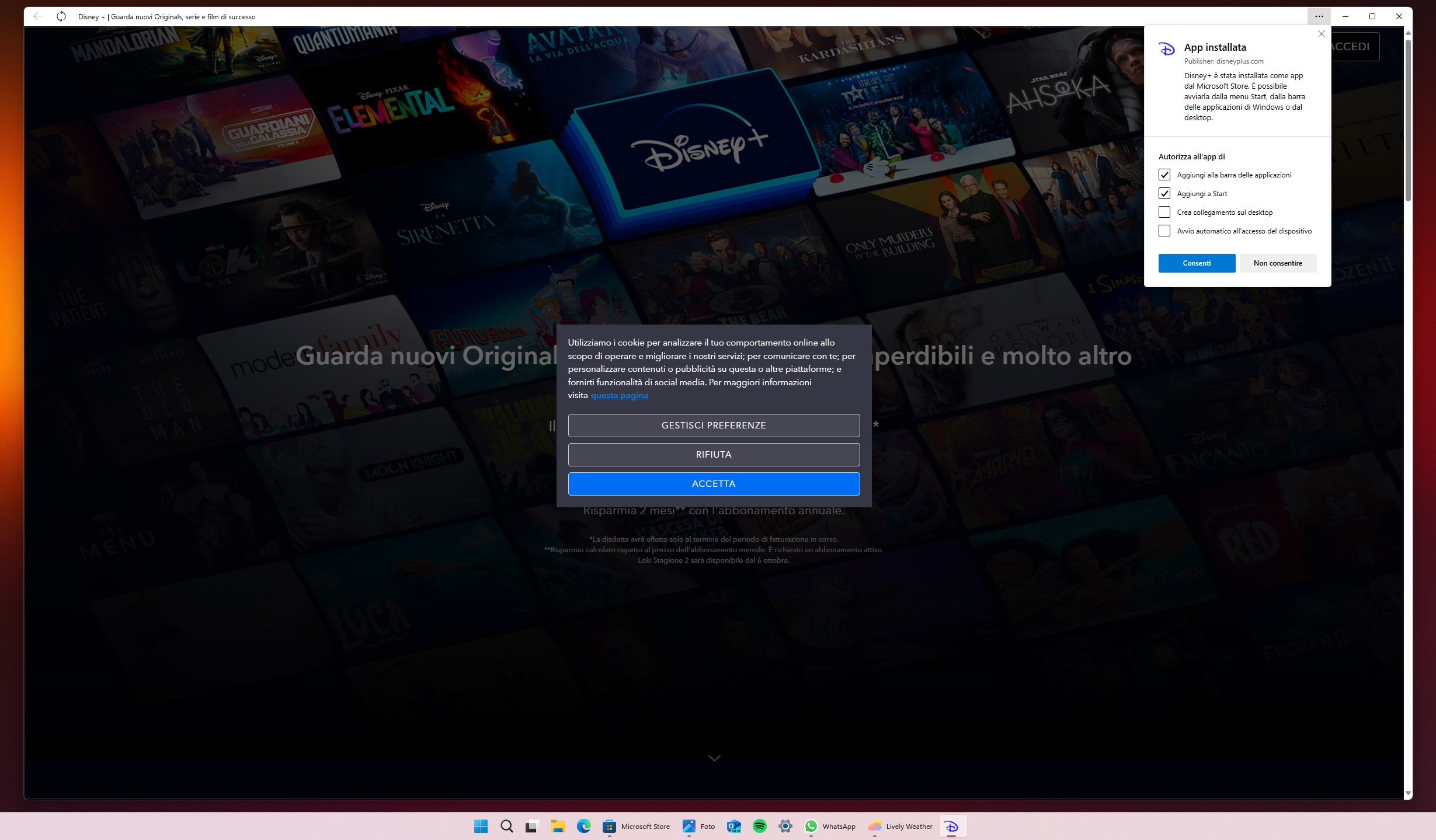
Task: Open Microsoft Store from the taskbar
Action: (x=609, y=826)
